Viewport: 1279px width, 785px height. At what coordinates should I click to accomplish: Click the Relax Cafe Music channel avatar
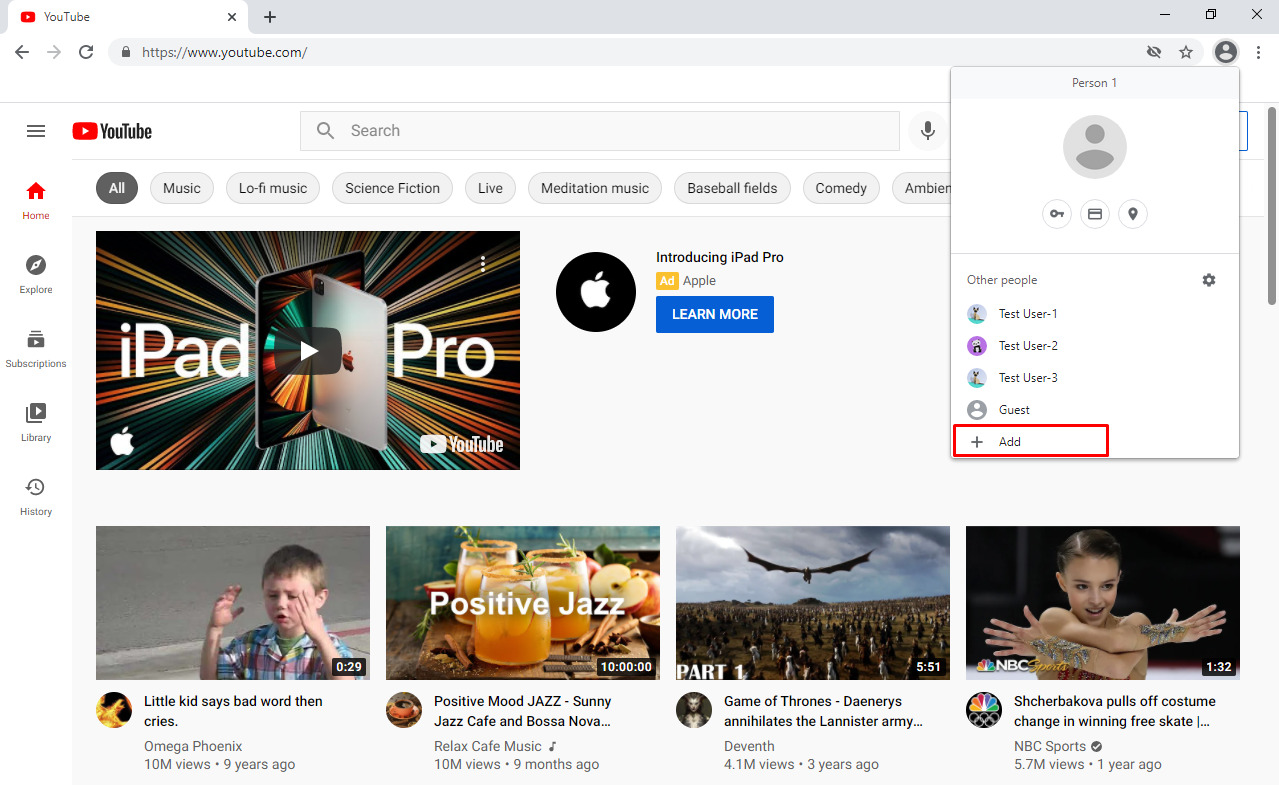[x=404, y=710]
